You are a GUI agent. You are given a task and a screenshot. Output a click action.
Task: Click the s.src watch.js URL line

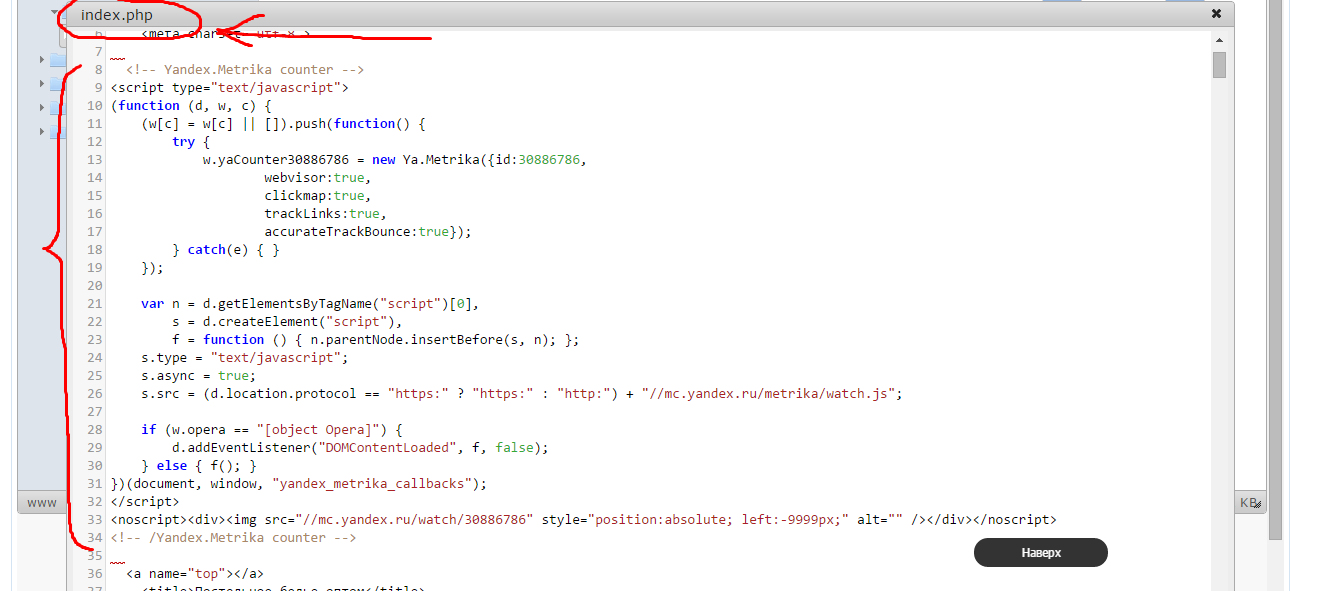pos(522,394)
